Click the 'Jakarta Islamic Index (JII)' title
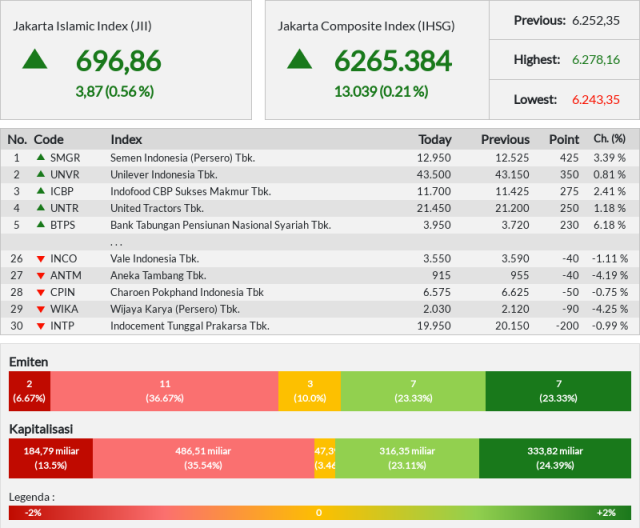The height and width of the screenshot is (528, 640). 82,26
